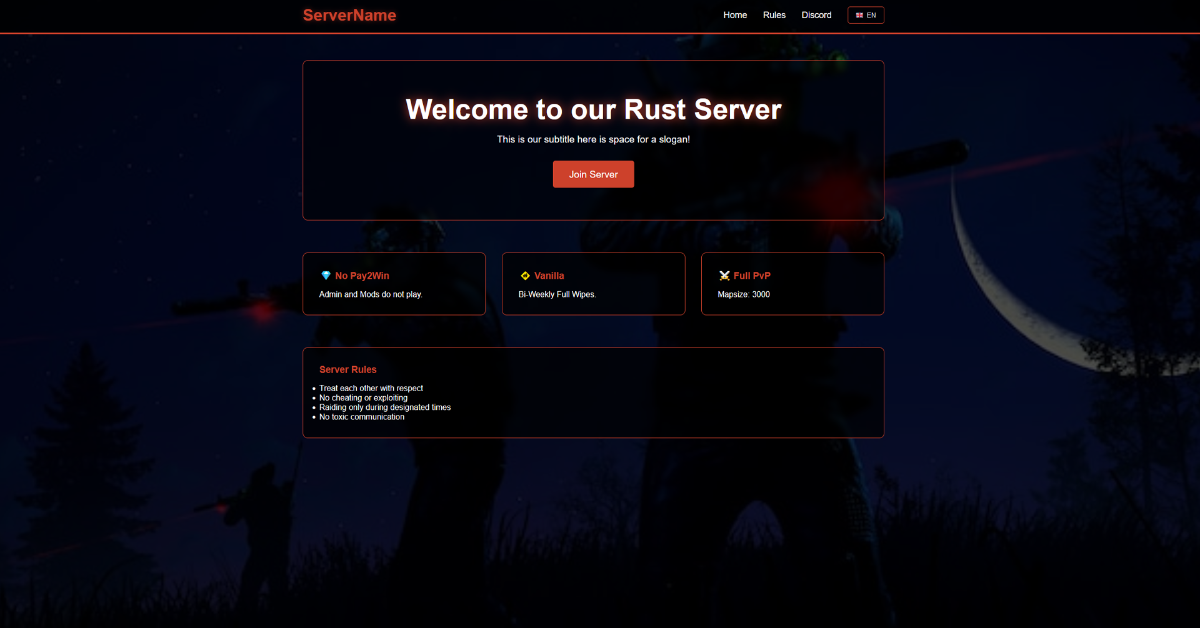Select the Full PvP card title
Screen dimensions: 1200x628
coord(752,275)
